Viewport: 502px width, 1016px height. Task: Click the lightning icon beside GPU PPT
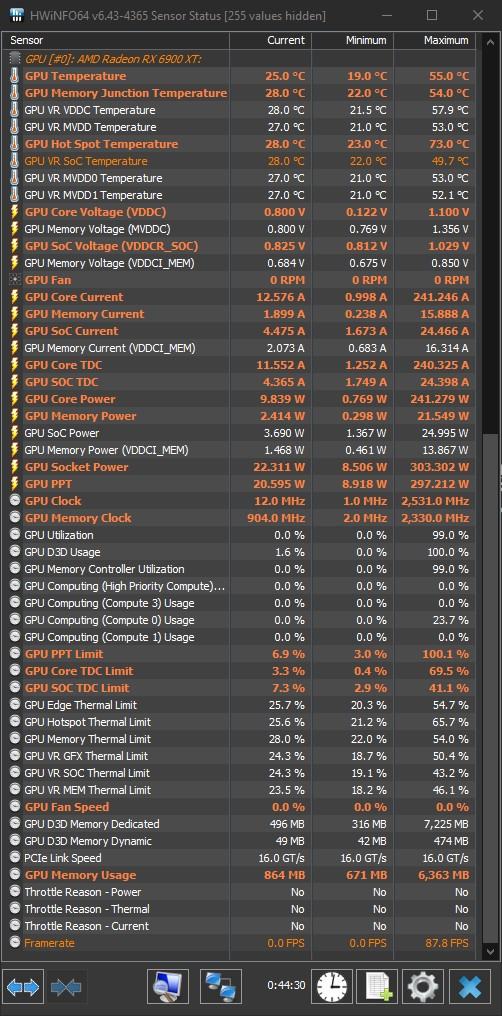coord(15,484)
